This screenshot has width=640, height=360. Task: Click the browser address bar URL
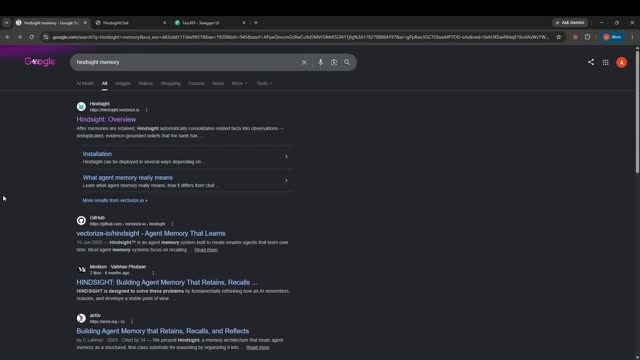[301, 37]
